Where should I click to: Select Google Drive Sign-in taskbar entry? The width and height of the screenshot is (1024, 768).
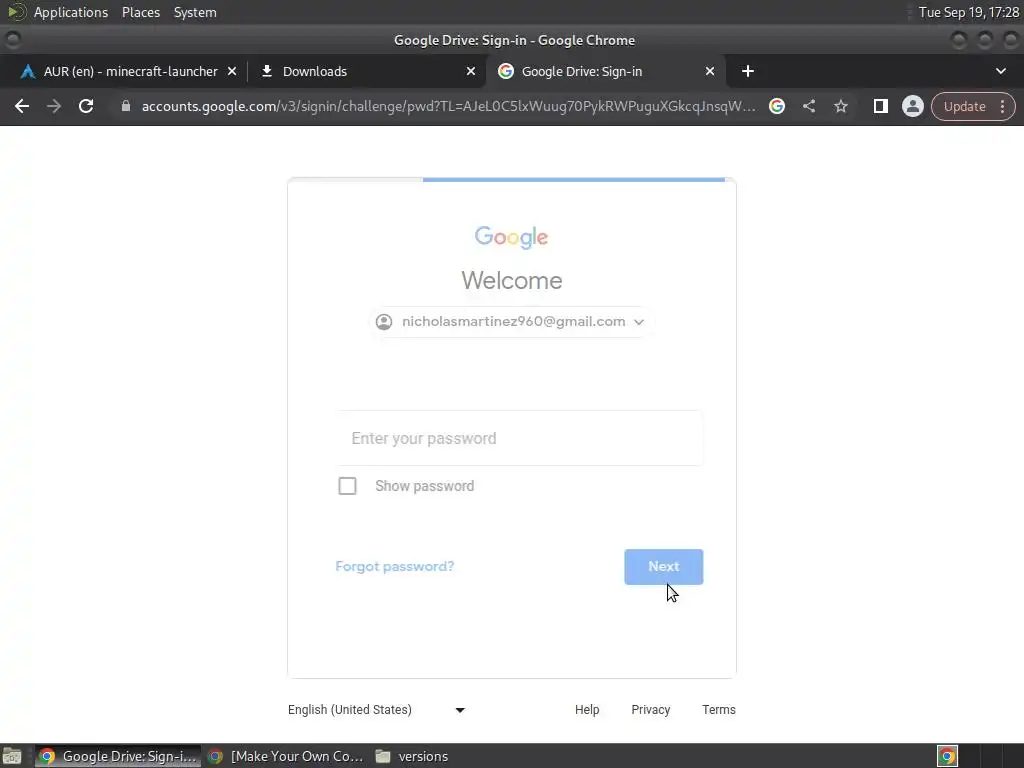[118, 756]
